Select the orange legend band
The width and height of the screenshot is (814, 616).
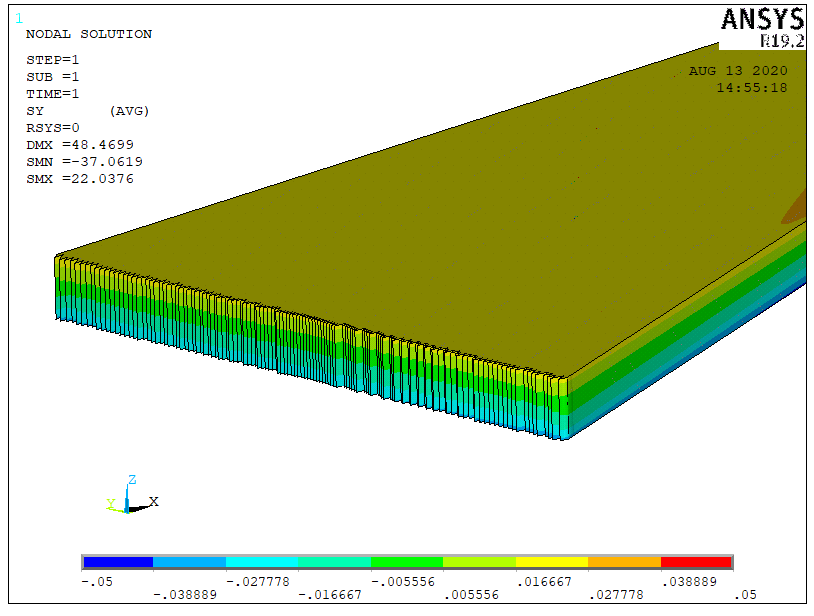pyautogui.click(x=624, y=562)
